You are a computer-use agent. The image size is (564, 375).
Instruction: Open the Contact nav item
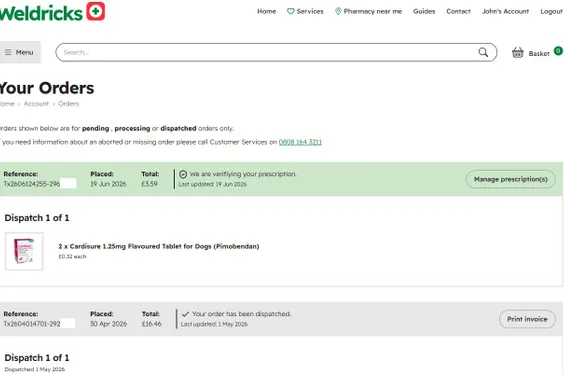click(x=458, y=12)
